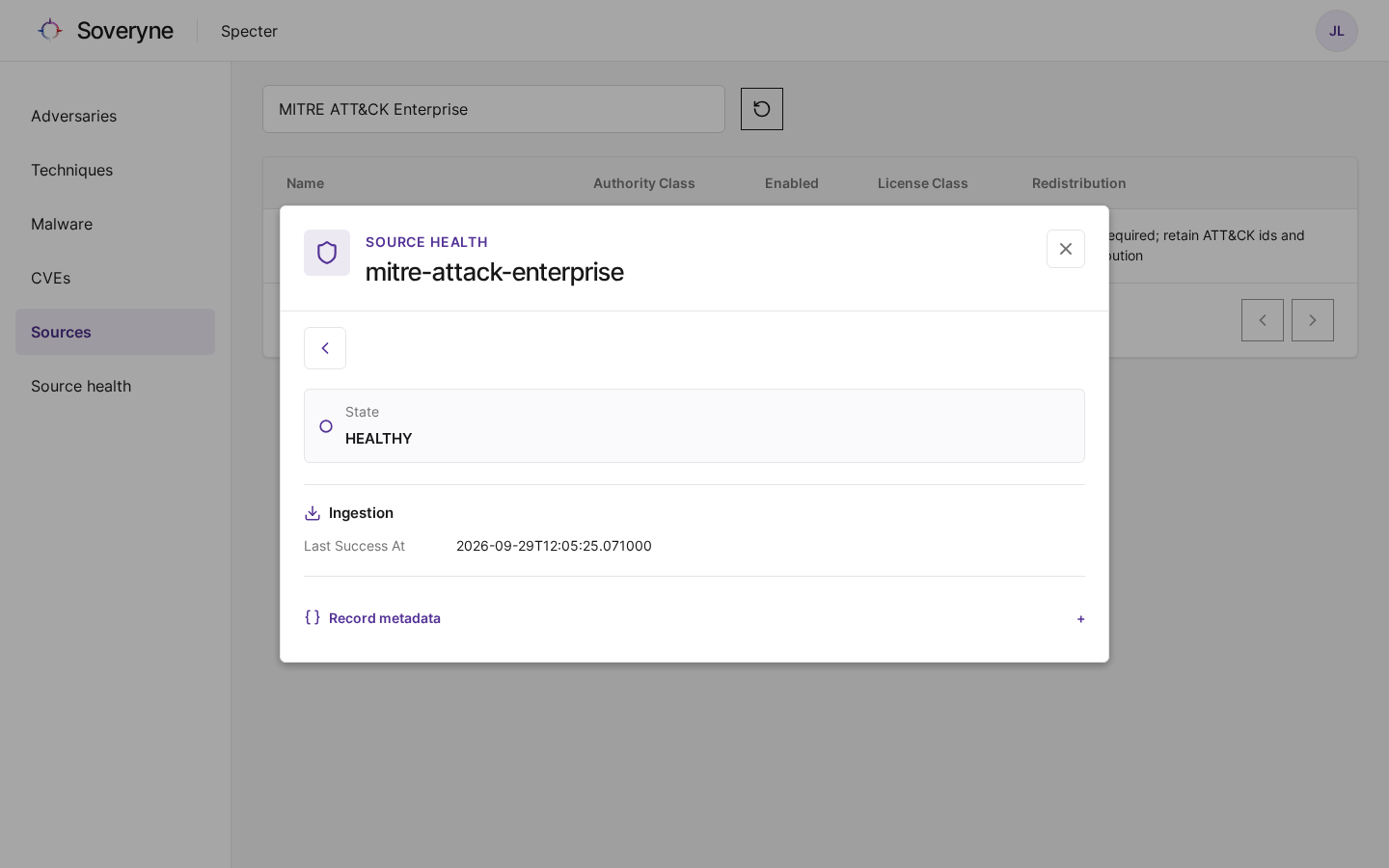The image size is (1389, 868).
Task: Go to next page of sources table
Action: [x=1313, y=320]
